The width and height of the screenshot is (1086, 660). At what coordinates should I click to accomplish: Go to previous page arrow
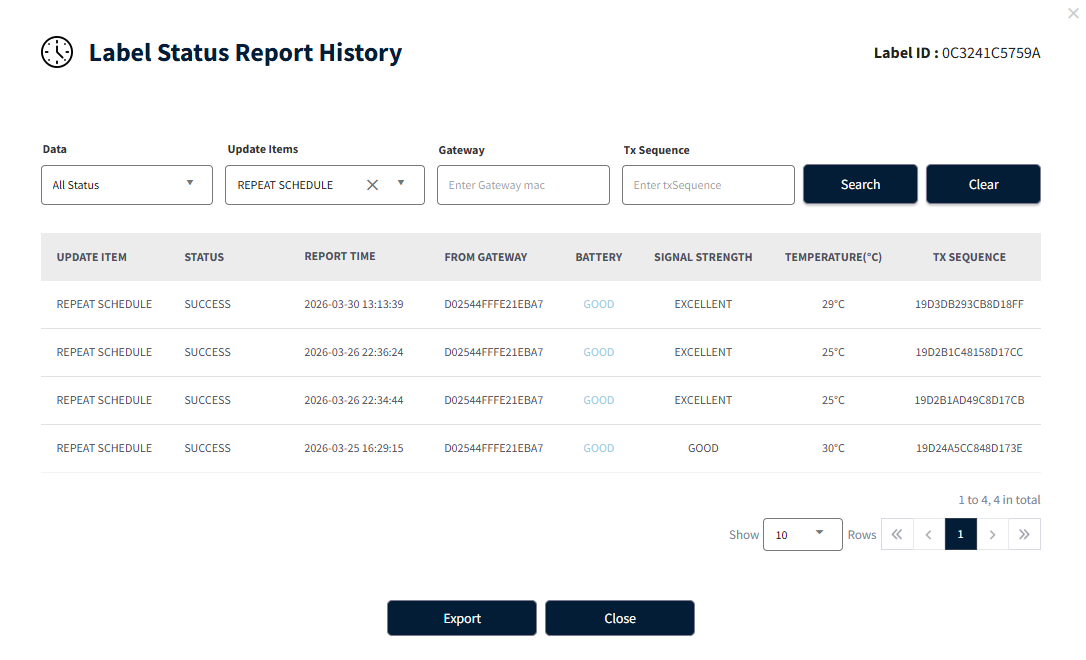tap(929, 534)
